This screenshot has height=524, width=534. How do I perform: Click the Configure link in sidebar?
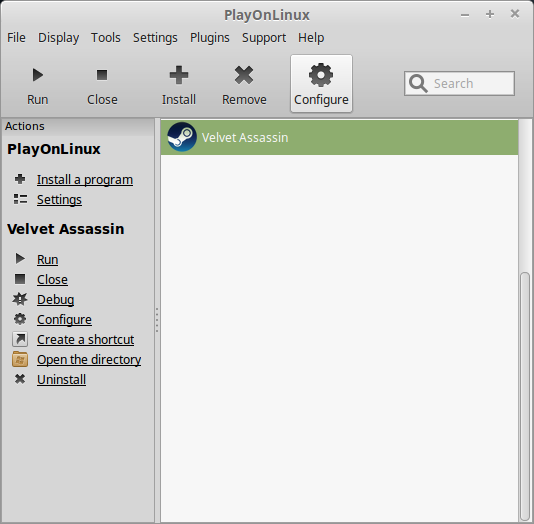(64, 319)
